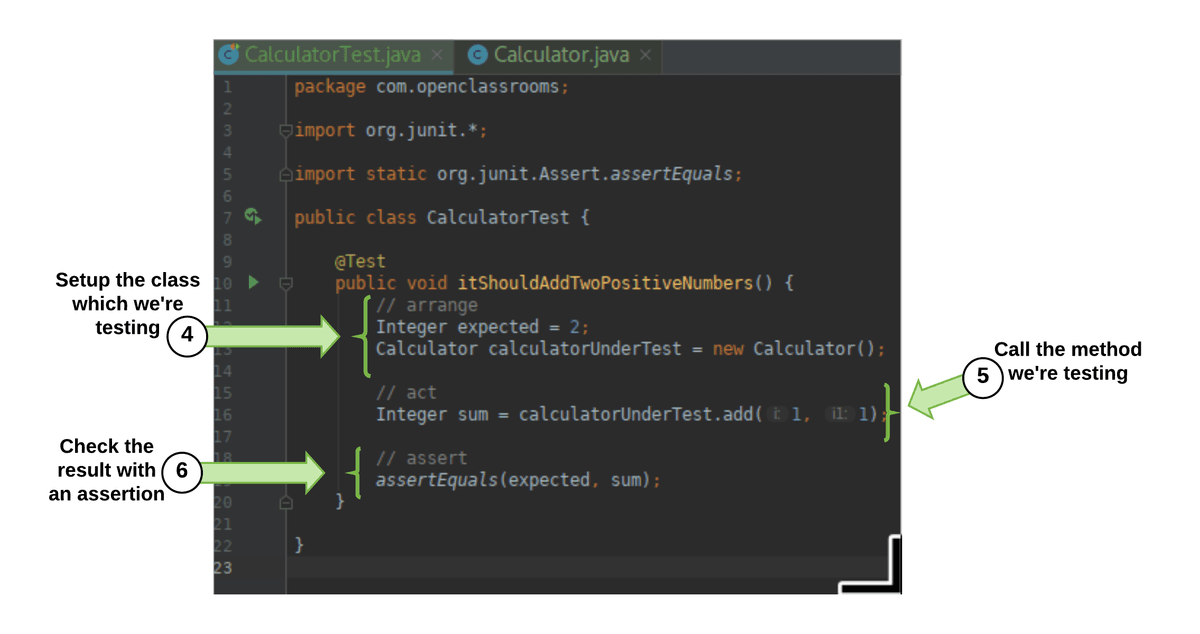Run test itShouldAddTwoPositiveNumbers via gutter arrow

click(254, 283)
